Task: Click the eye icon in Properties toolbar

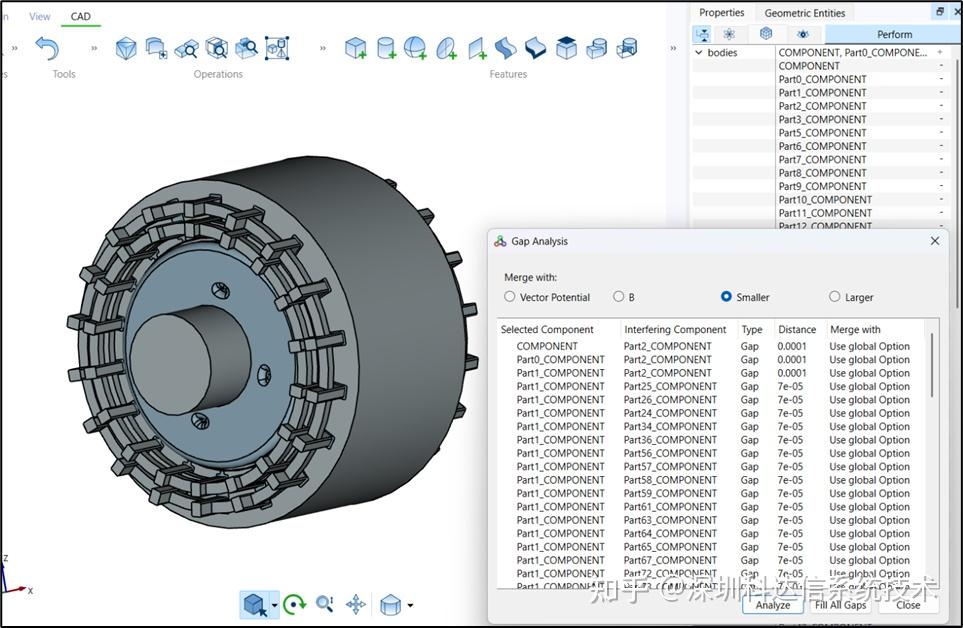Action: click(x=803, y=34)
